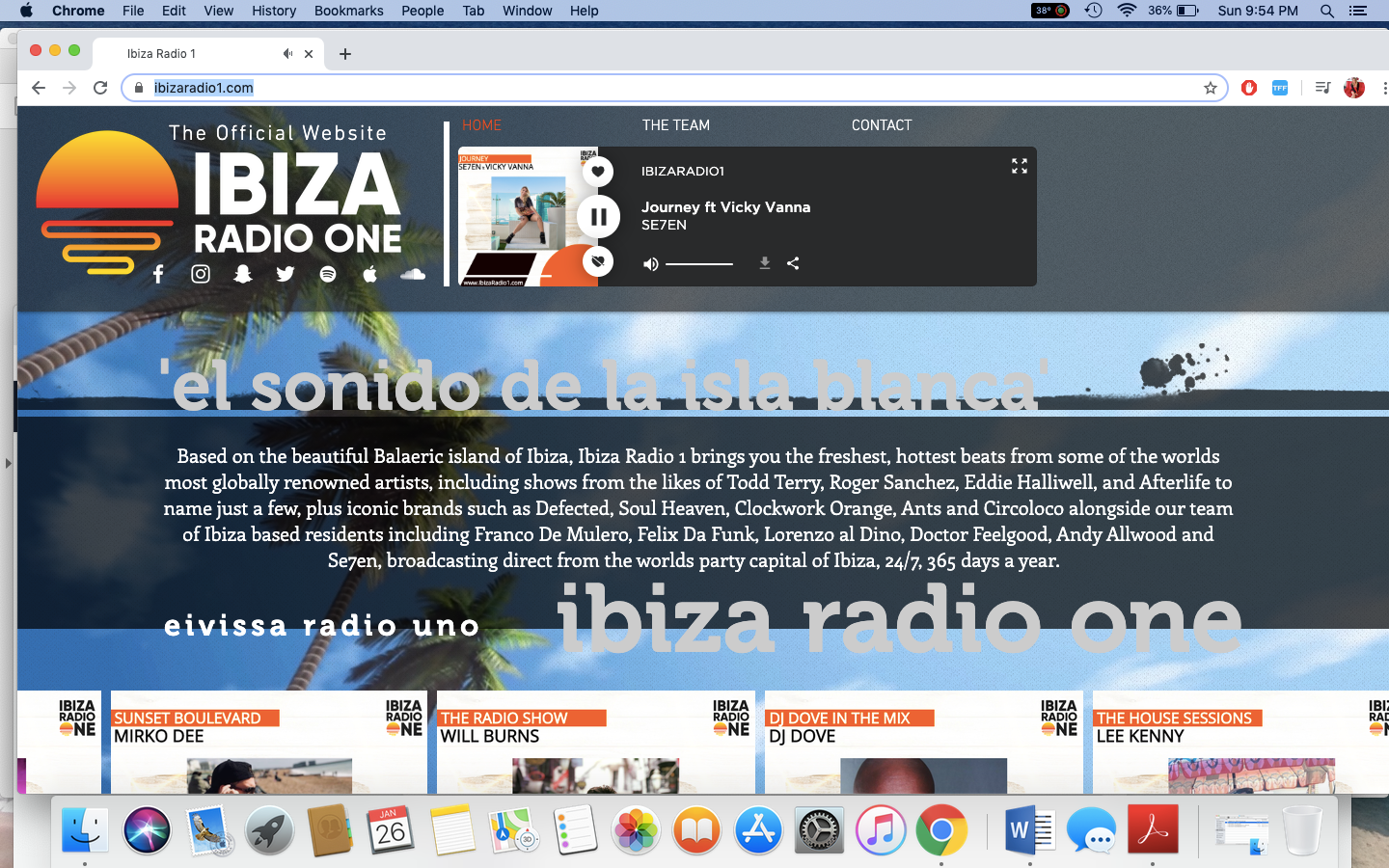Open THE TEAM navigation page
The width and height of the screenshot is (1389, 868).
(676, 125)
